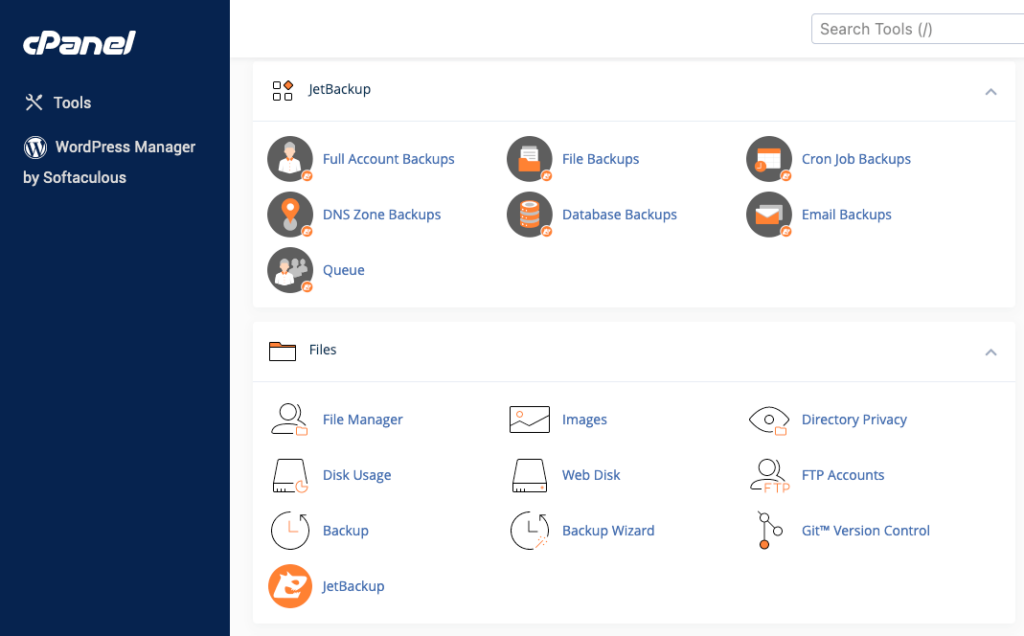Open Tools in the sidebar
The image size is (1024, 636).
point(72,103)
